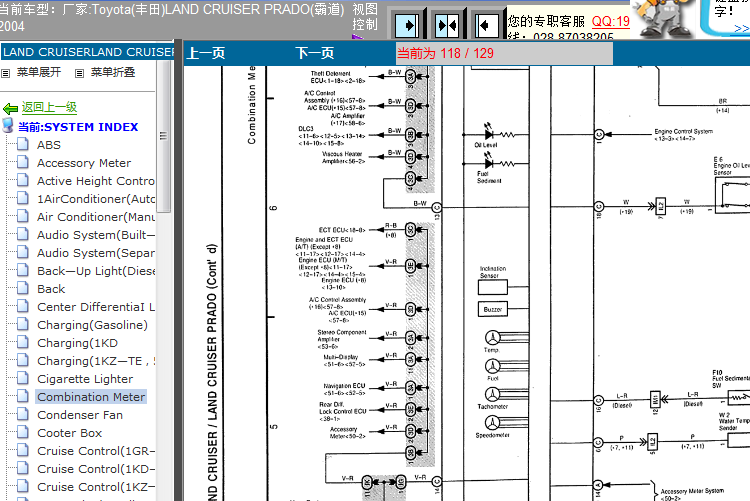Click document icon beside Cooter Box

(23, 432)
